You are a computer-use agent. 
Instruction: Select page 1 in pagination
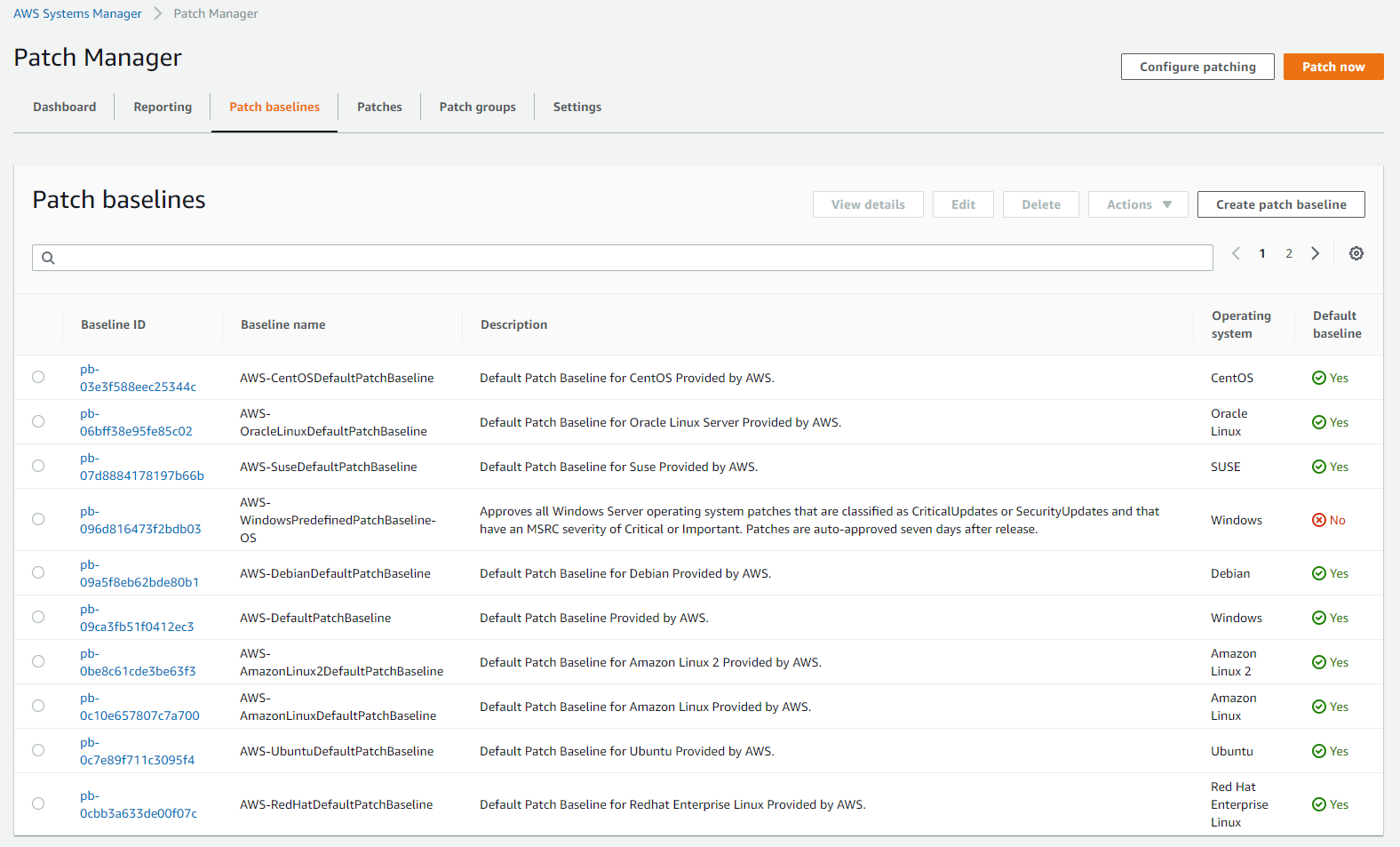[x=1262, y=253]
